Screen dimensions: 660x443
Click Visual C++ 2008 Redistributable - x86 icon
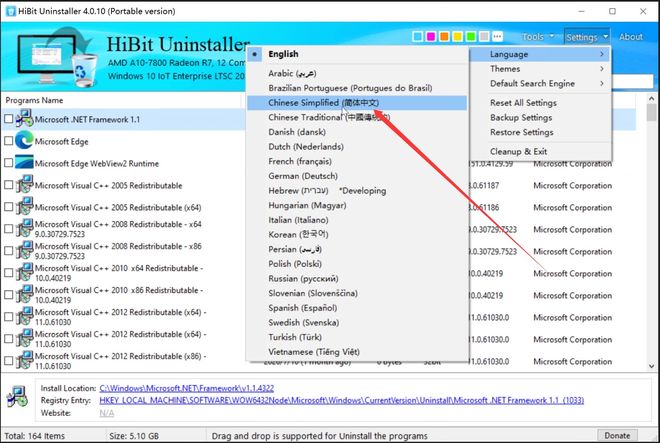coord(24,251)
